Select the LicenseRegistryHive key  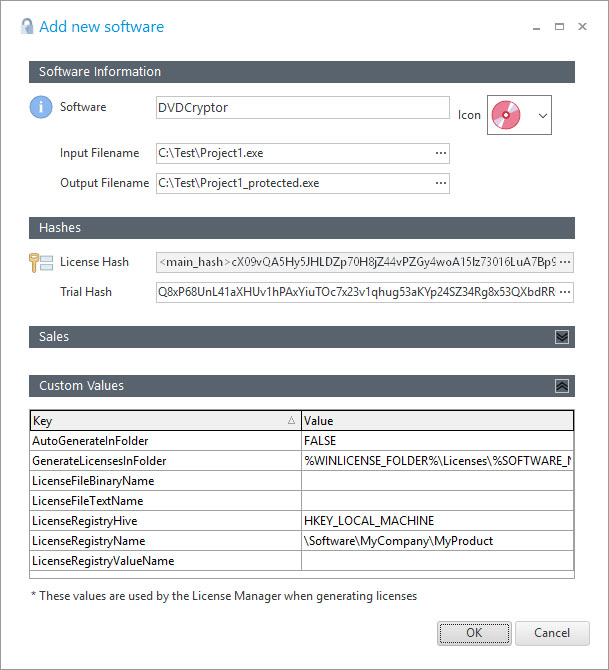(165, 521)
